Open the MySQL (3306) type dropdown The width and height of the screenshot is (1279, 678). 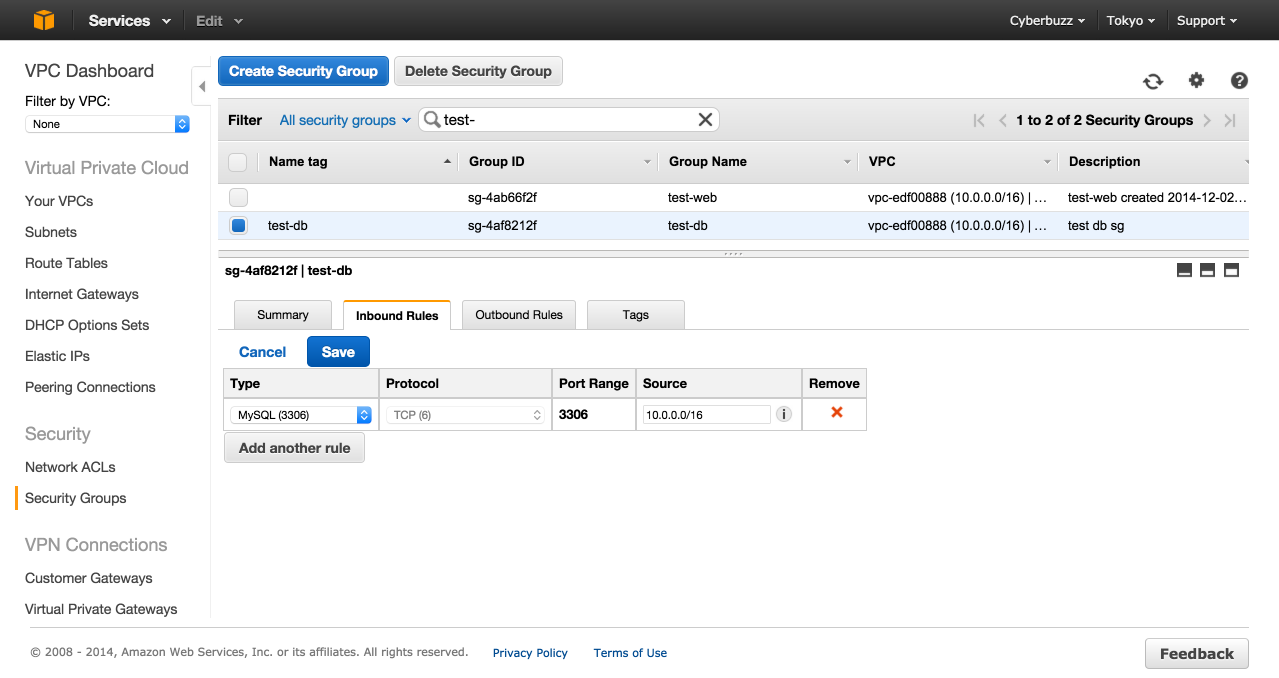[299, 413]
